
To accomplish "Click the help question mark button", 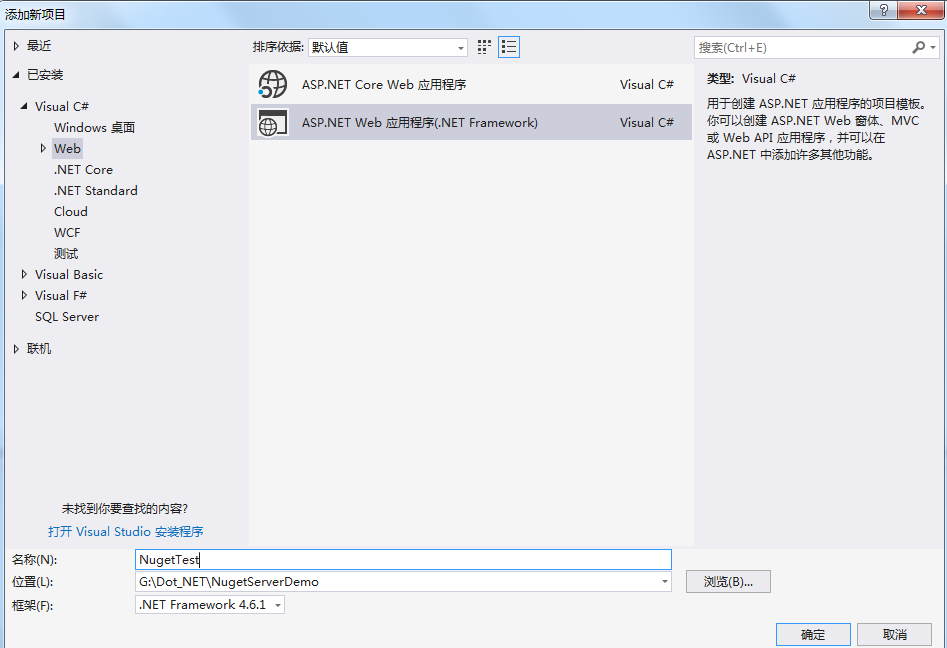I will click(x=884, y=10).
